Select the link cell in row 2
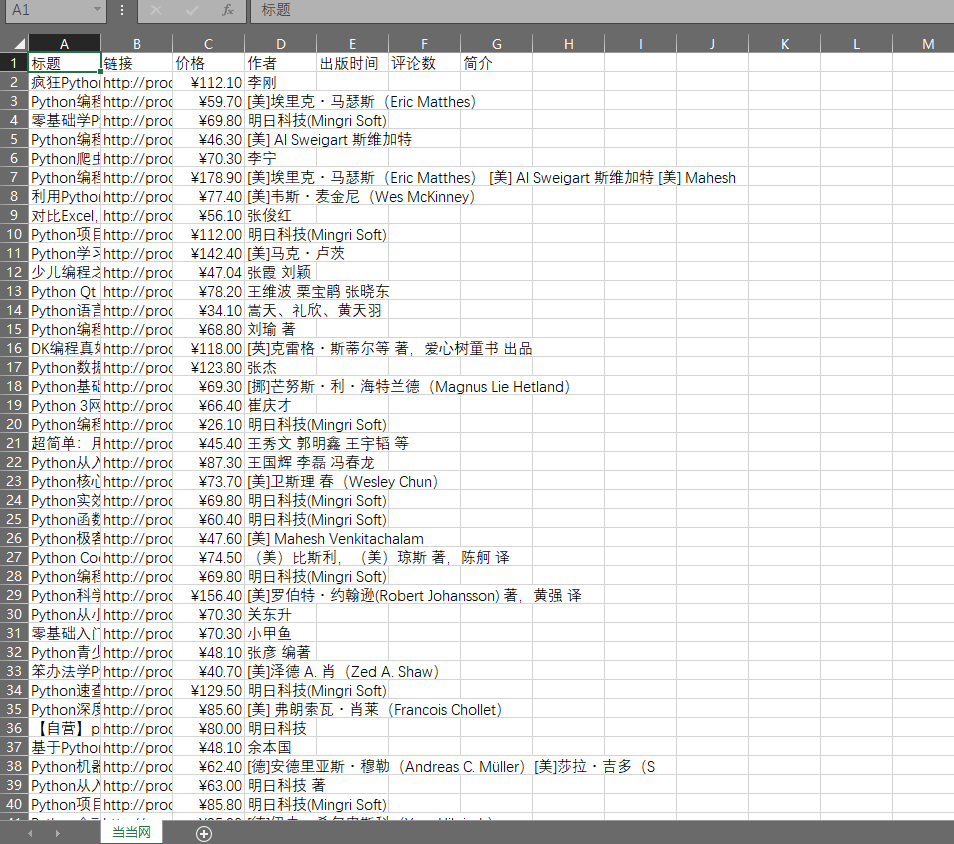 [x=136, y=82]
